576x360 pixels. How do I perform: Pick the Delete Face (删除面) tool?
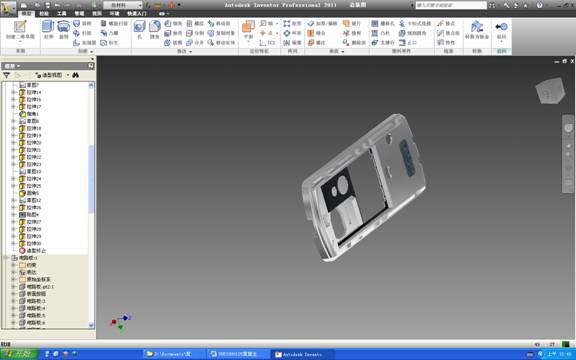click(x=354, y=43)
